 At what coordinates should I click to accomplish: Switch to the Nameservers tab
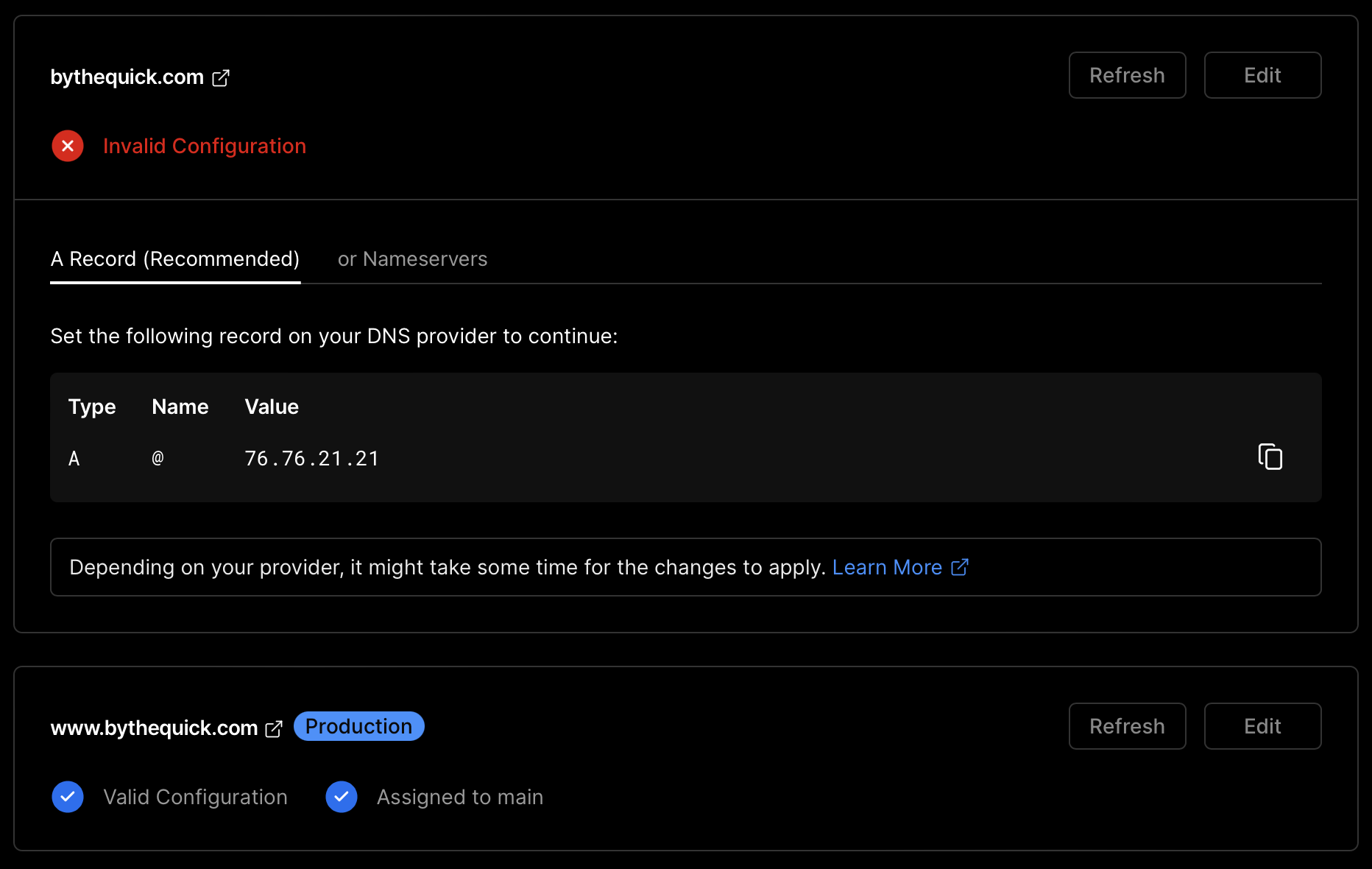[x=412, y=259]
